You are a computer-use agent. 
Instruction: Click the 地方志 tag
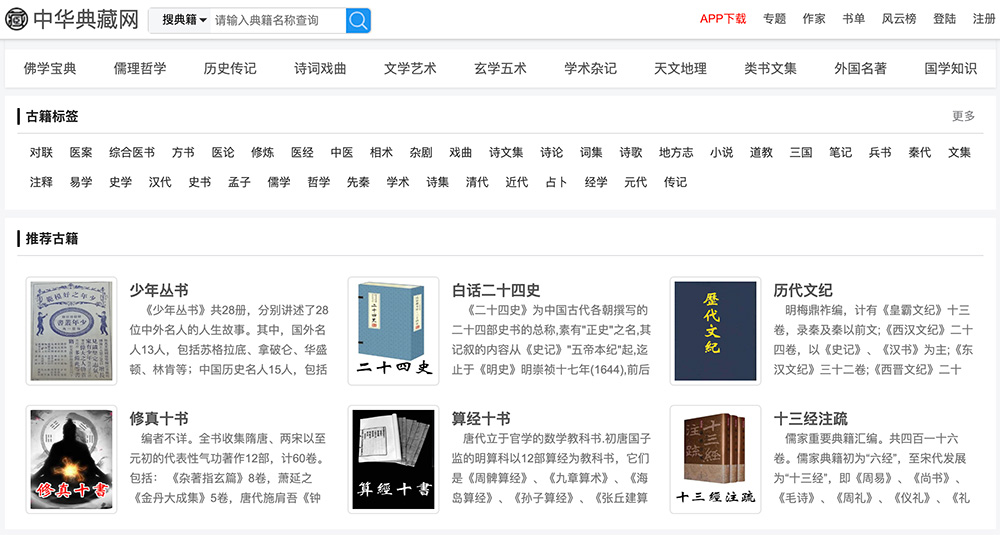point(676,152)
